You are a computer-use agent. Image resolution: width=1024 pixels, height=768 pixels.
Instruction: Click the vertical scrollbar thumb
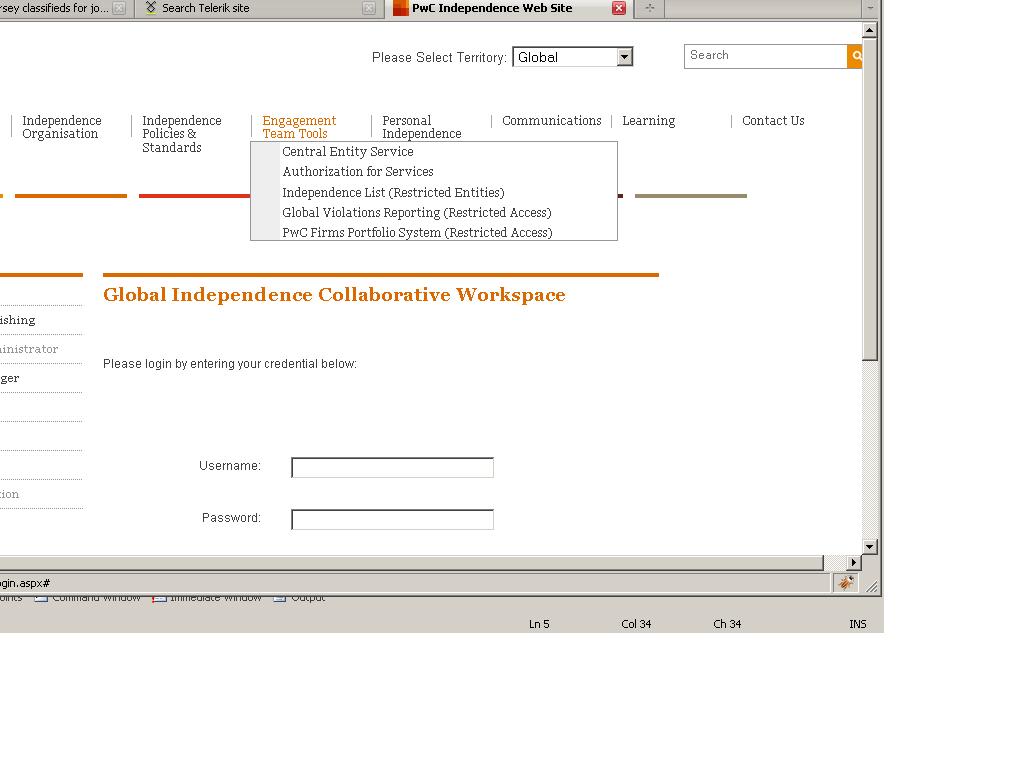pos(869,199)
